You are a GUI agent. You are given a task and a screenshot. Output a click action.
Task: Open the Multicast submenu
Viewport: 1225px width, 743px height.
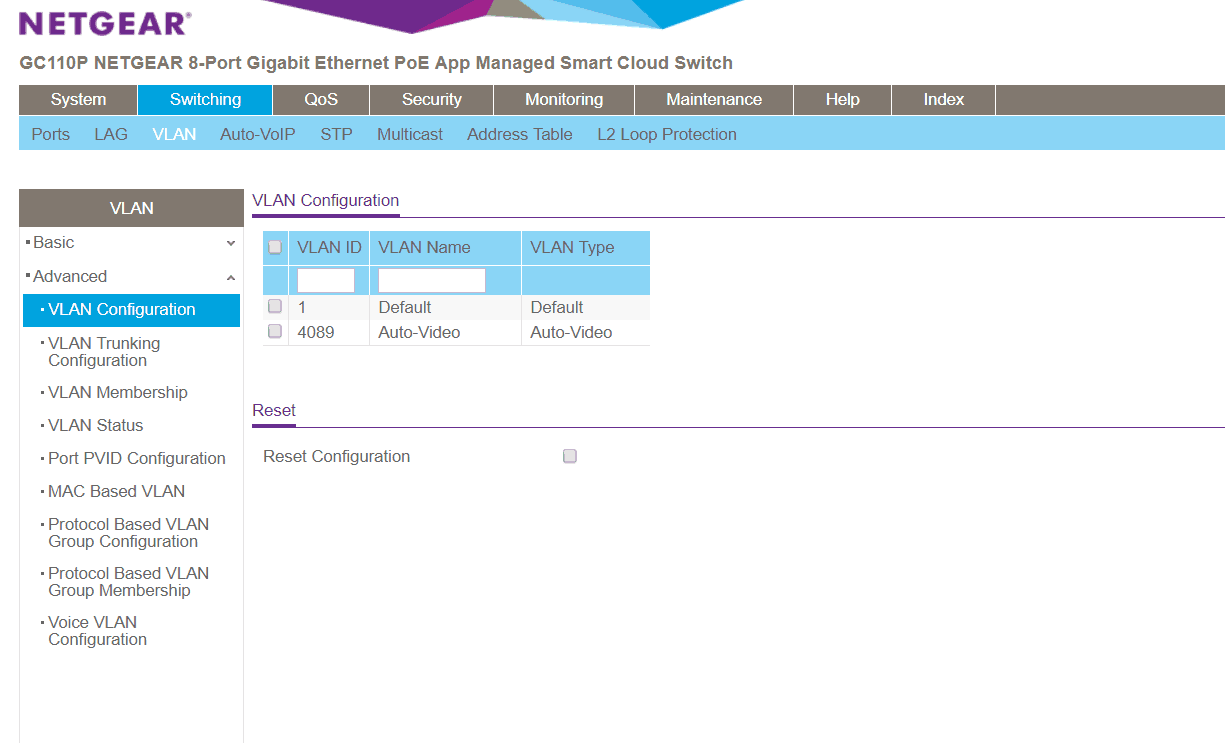tap(410, 134)
